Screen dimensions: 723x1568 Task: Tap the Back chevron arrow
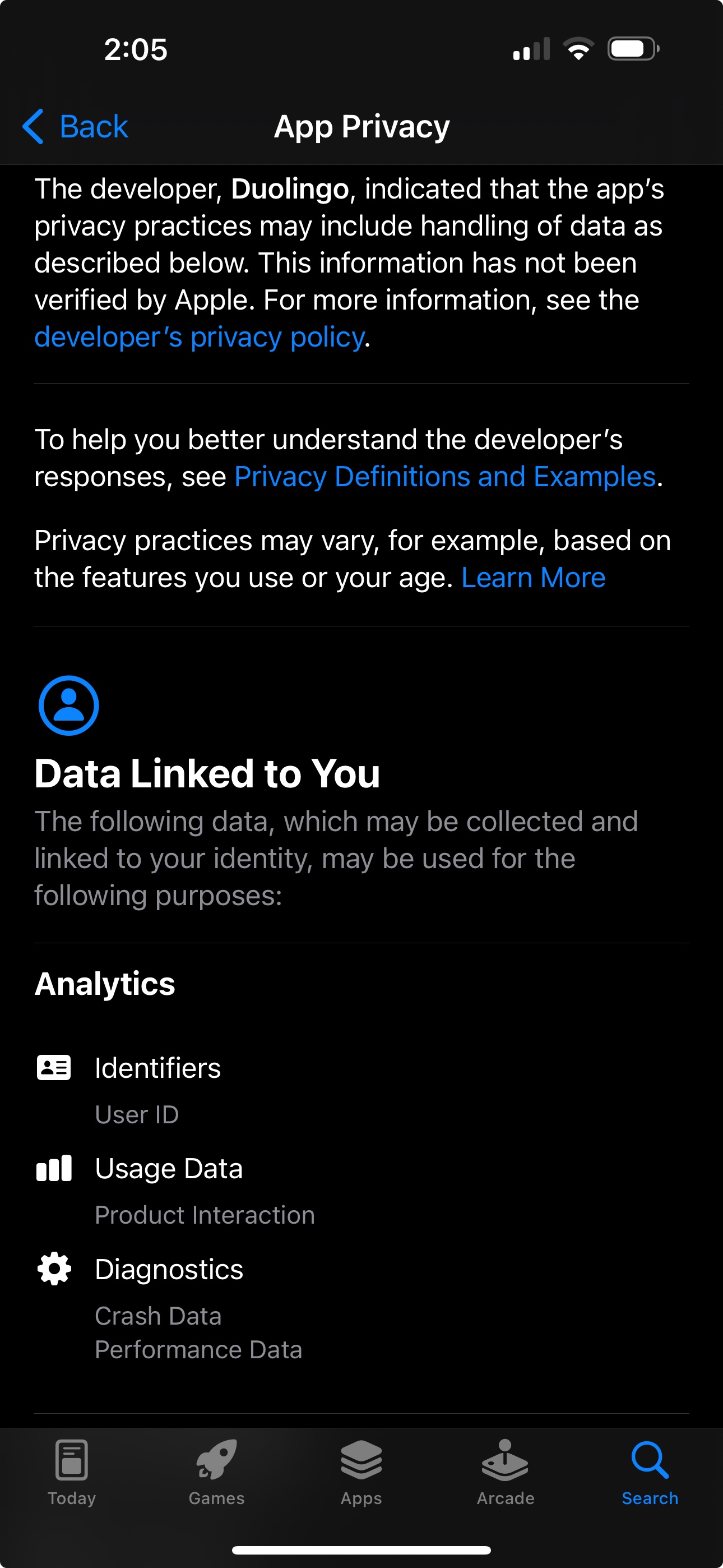pyautogui.click(x=33, y=127)
